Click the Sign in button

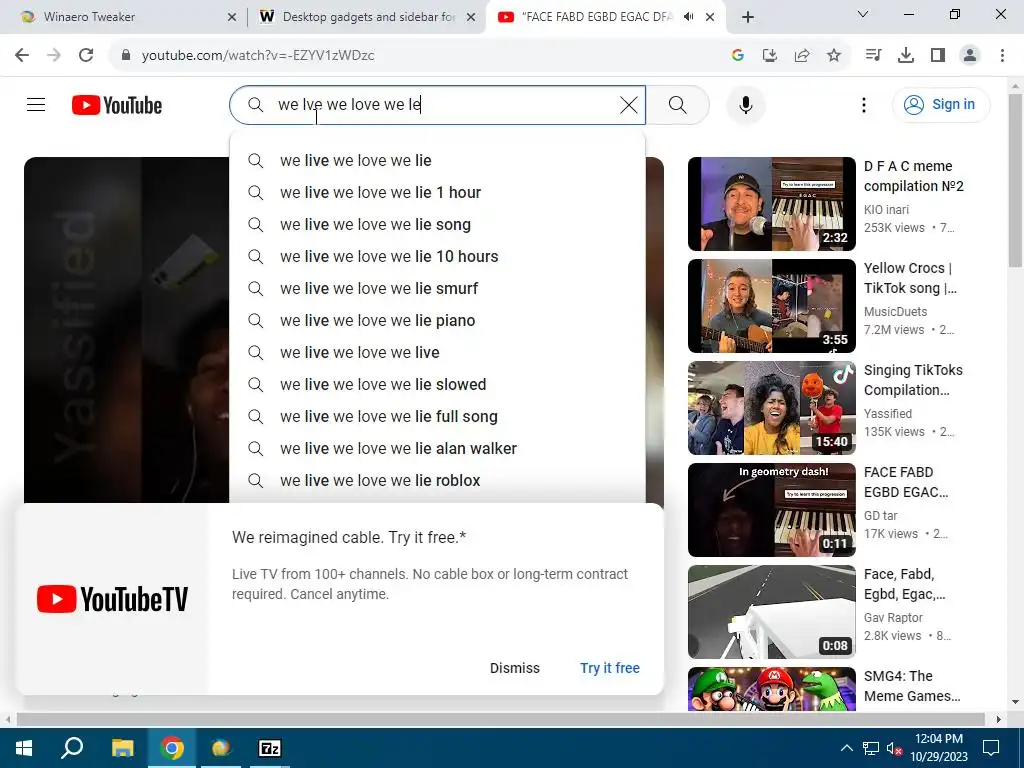pyautogui.click(x=941, y=104)
